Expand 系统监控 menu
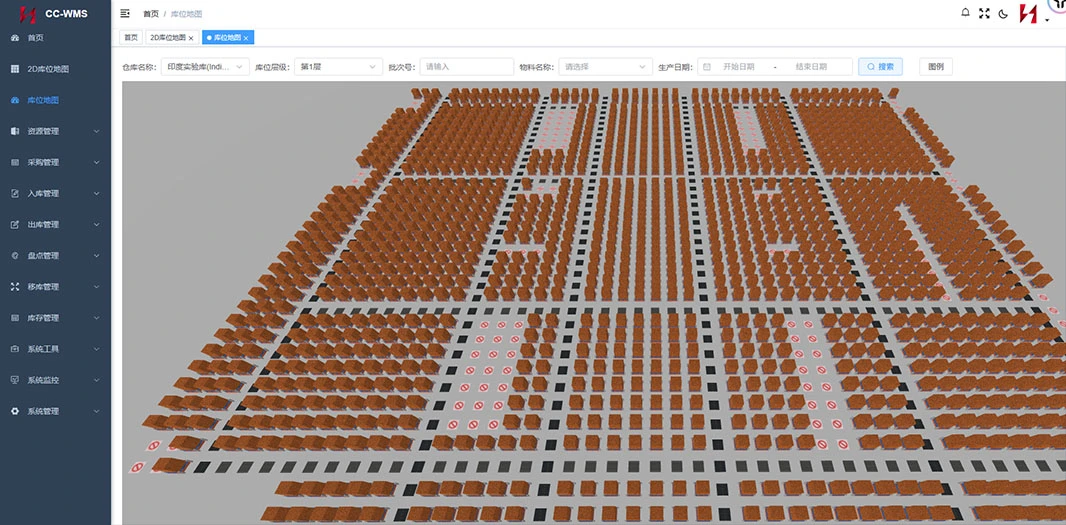1066x525 pixels. [x=55, y=380]
